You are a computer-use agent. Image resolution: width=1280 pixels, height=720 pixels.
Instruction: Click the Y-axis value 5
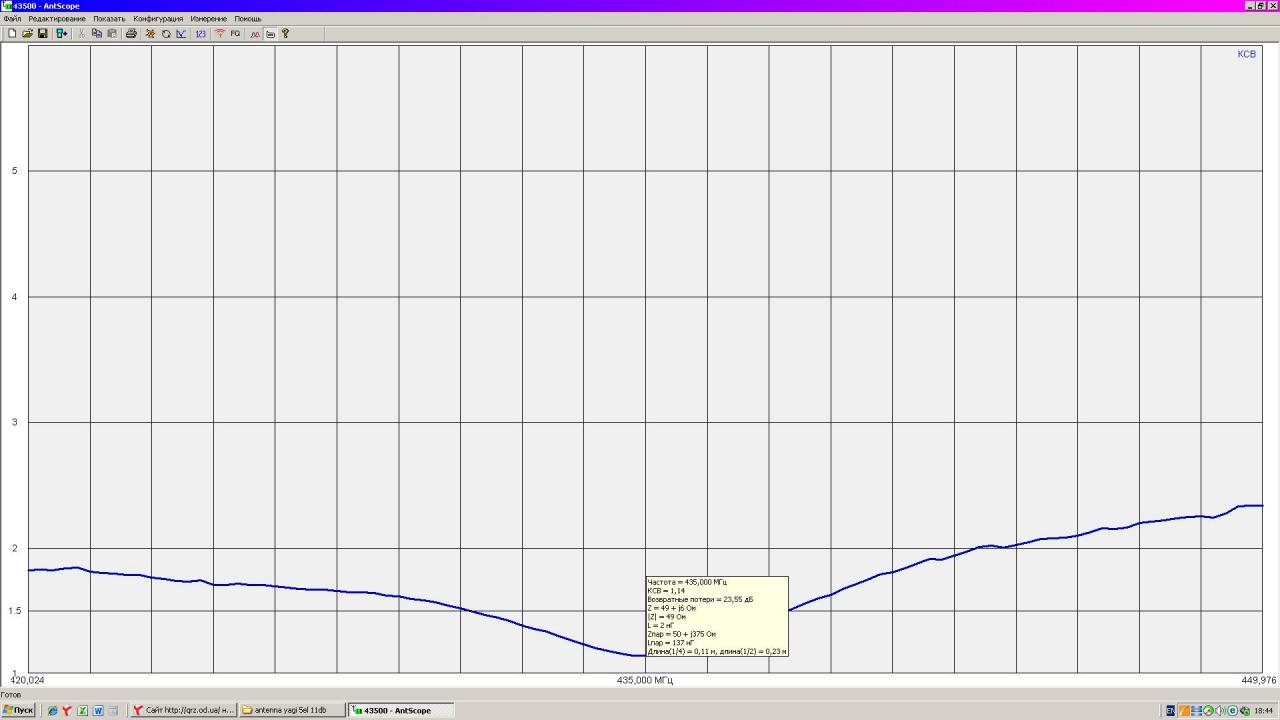click(14, 171)
